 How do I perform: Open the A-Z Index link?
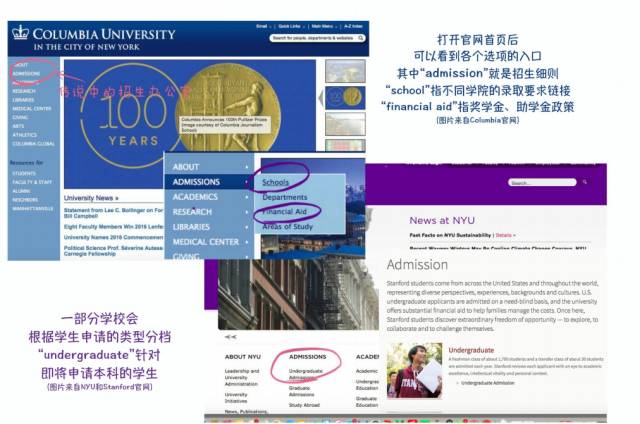(x=353, y=26)
